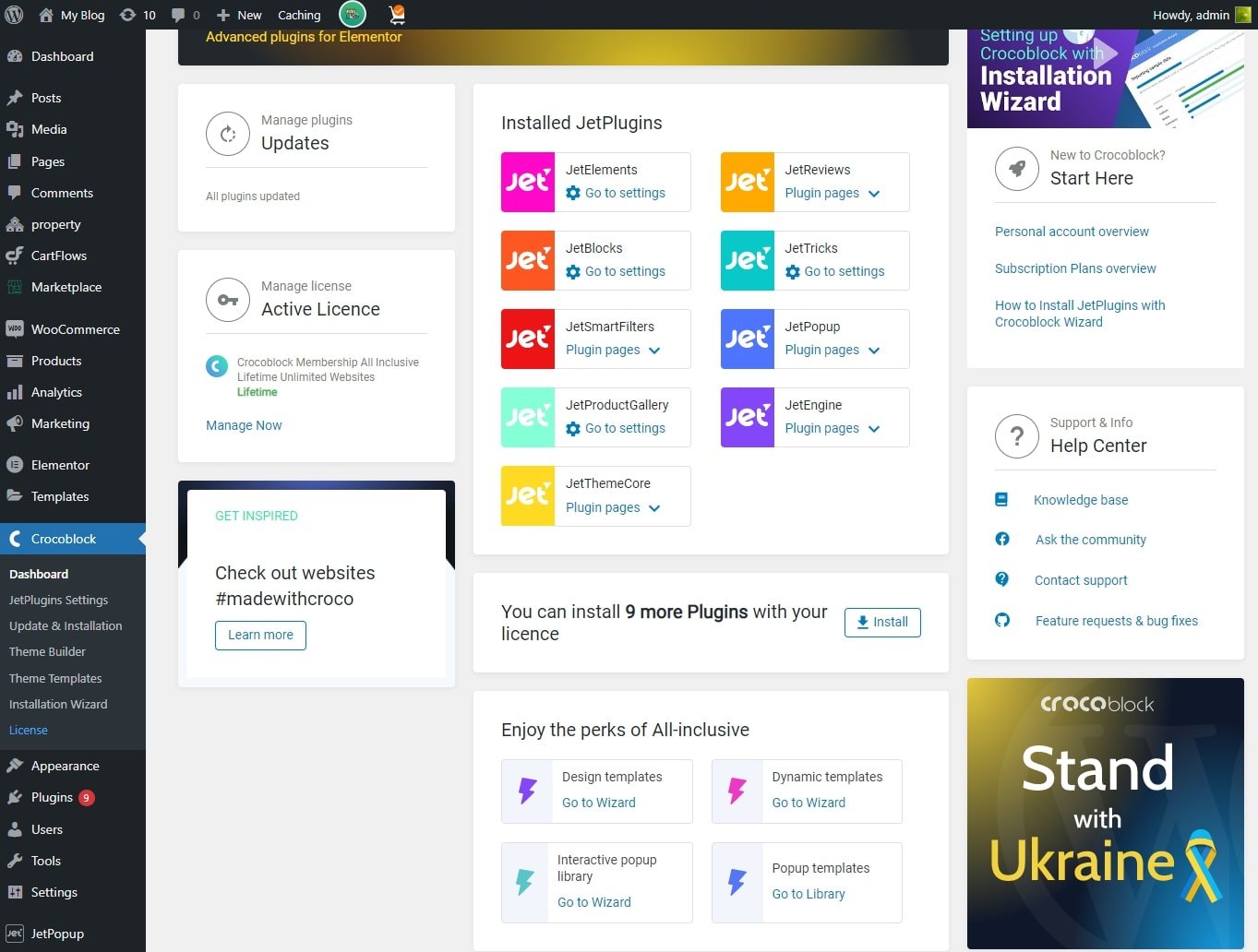Image resolution: width=1258 pixels, height=952 pixels.
Task: Click the Help Center question mark icon
Action: [x=1017, y=436]
